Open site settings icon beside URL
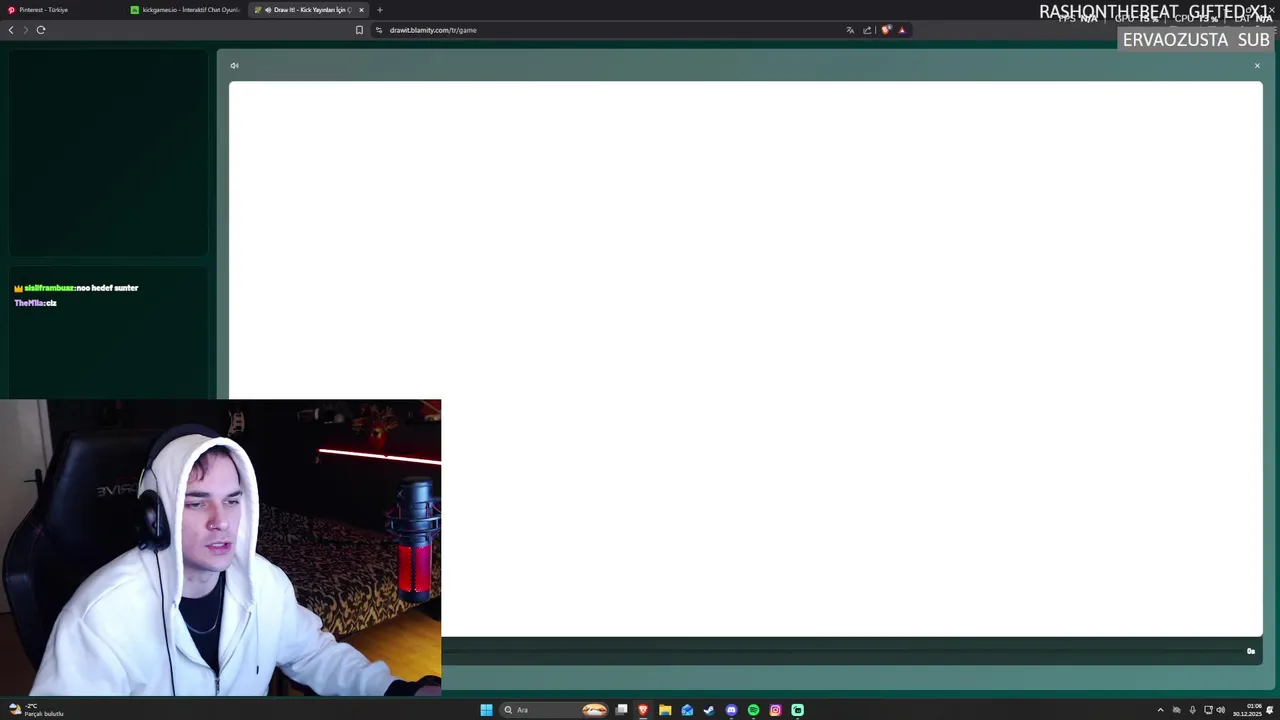The image size is (1280, 720). pyautogui.click(x=379, y=30)
